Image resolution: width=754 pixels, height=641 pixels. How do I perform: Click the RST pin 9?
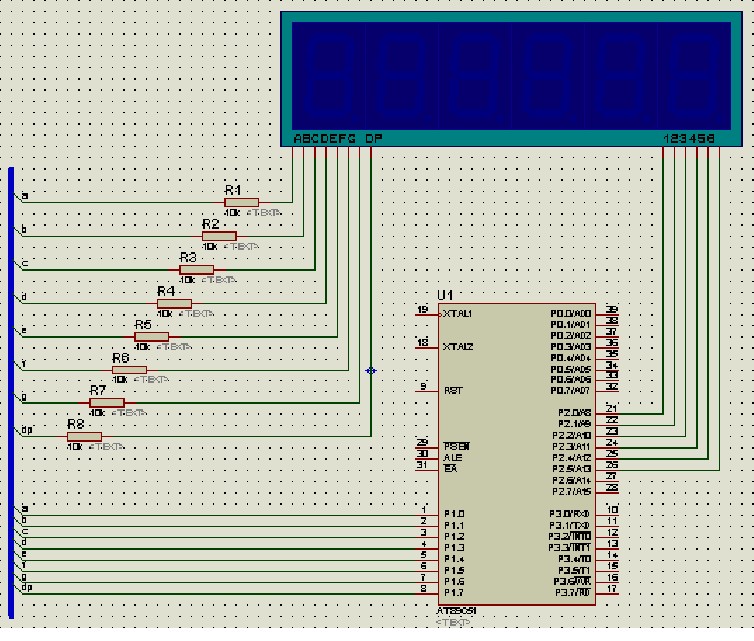pyautogui.click(x=427, y=391)
